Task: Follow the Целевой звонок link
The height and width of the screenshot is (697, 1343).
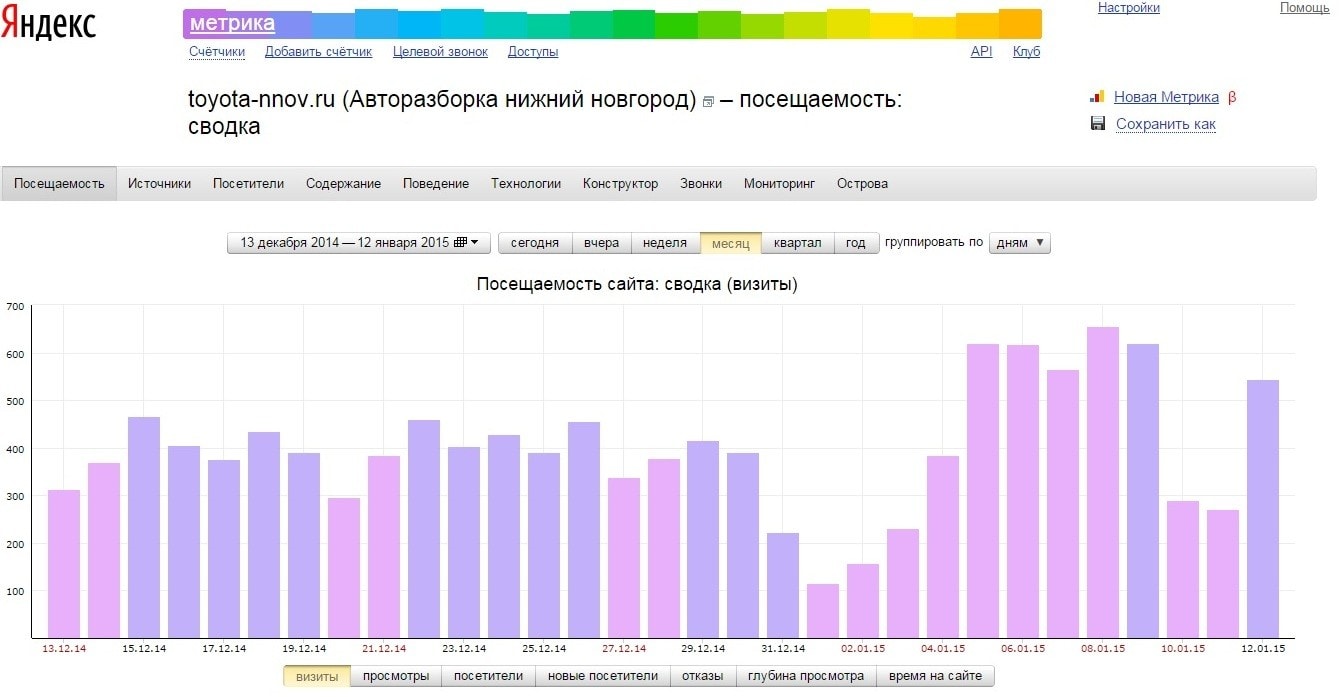Action: 440,52
